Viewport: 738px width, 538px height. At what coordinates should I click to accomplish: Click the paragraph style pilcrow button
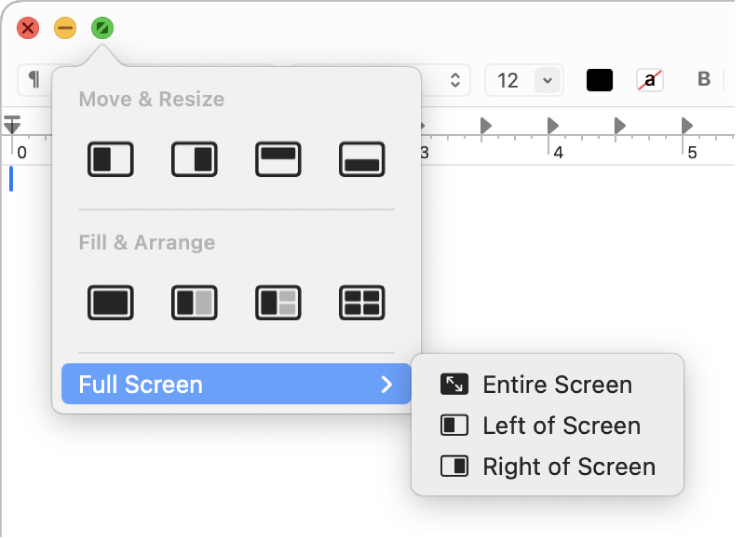(34, 80)
